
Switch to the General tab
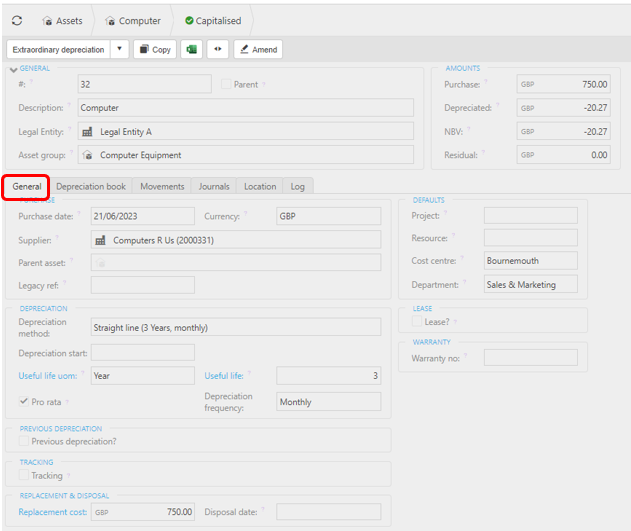pos(27,187)
